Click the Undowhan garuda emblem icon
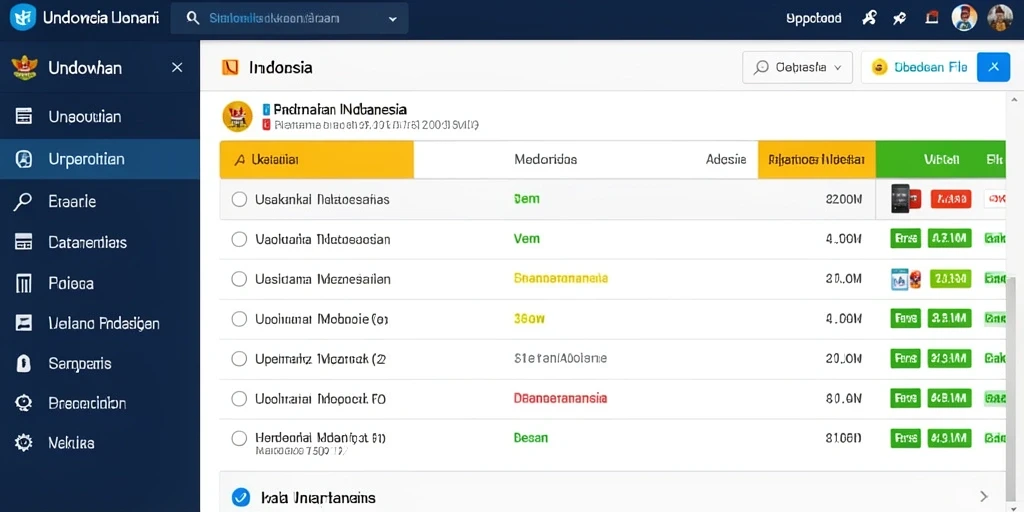Screen dimensions: 1024x512 24,67
